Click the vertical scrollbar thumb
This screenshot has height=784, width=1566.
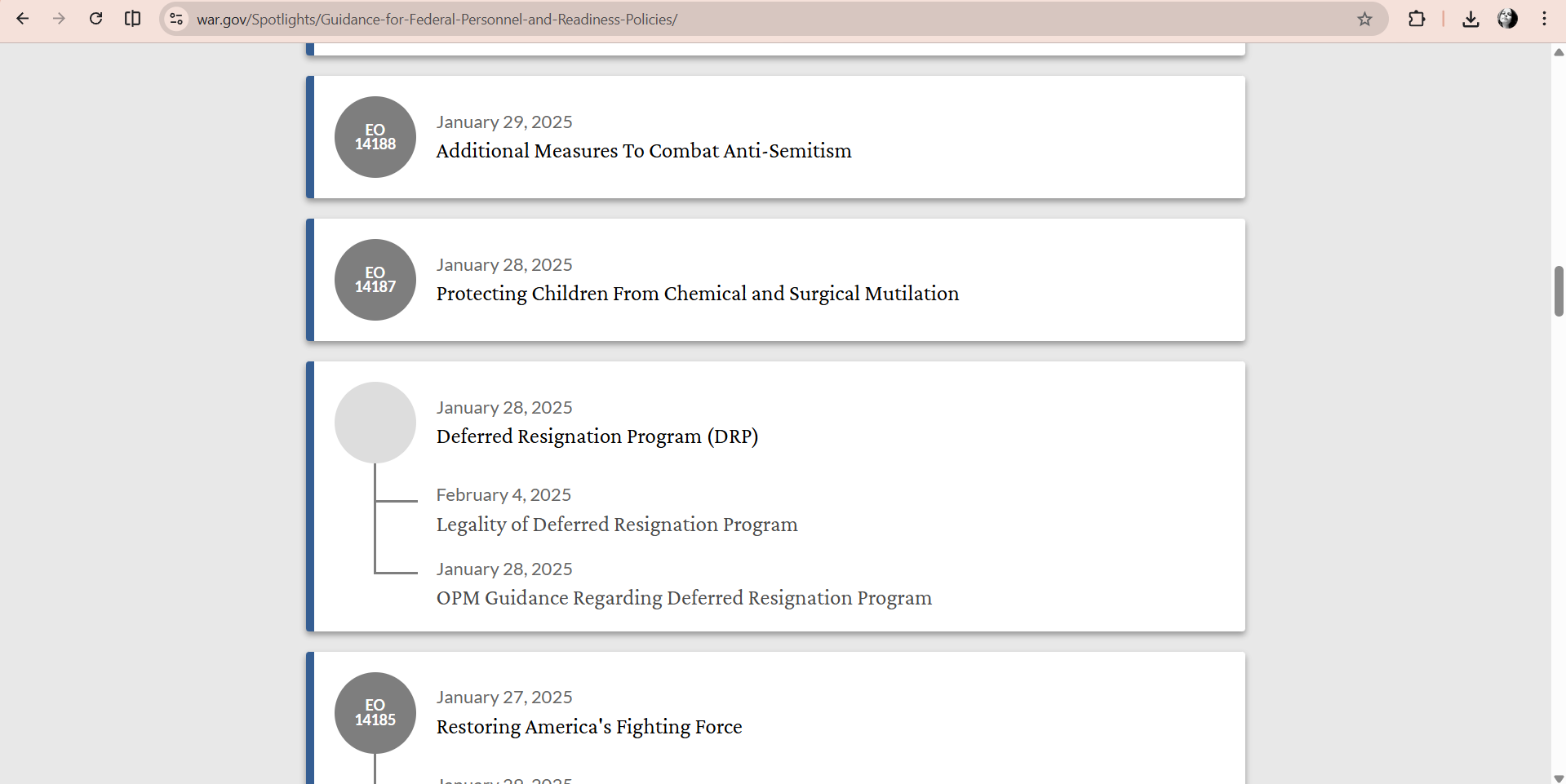(1559, 291)
